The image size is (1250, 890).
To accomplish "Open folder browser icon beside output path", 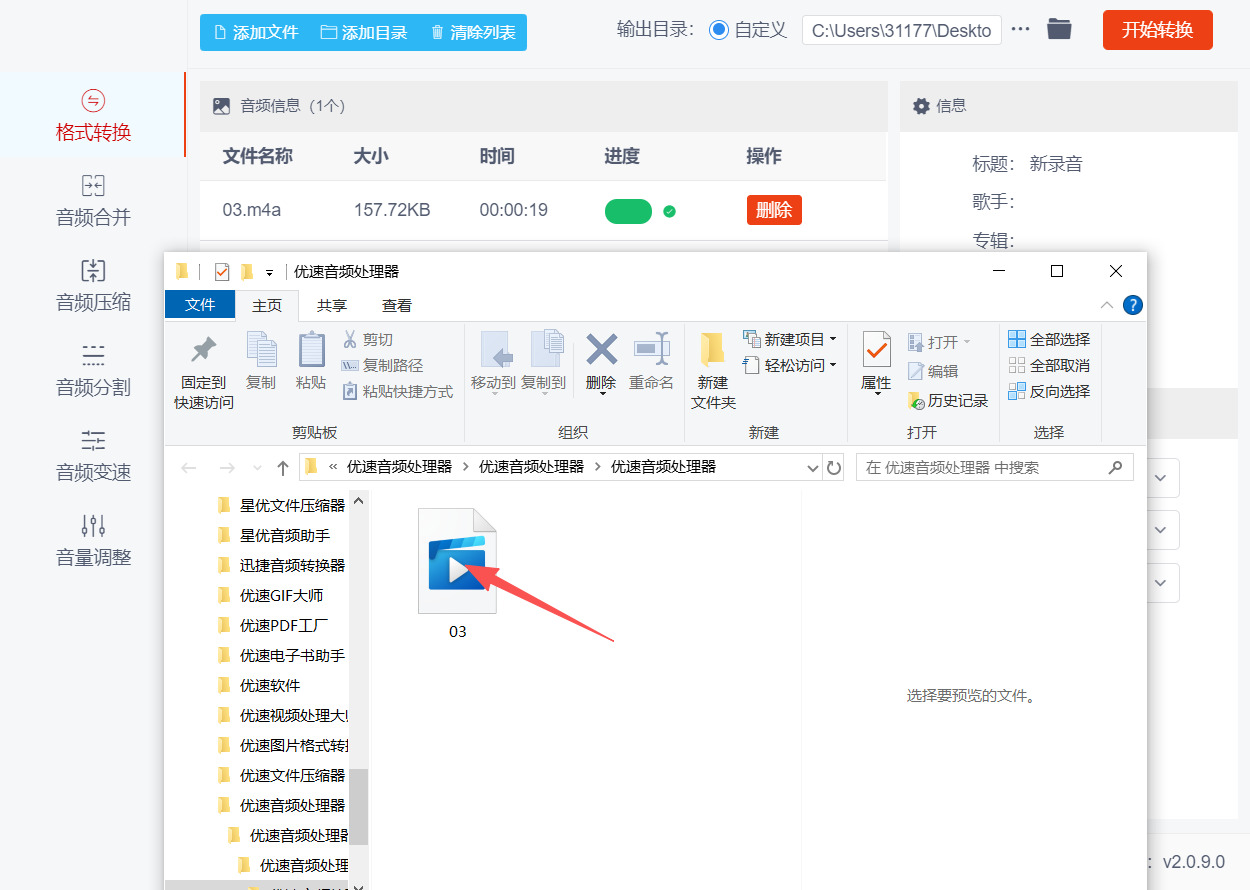I will (1058, 29).
